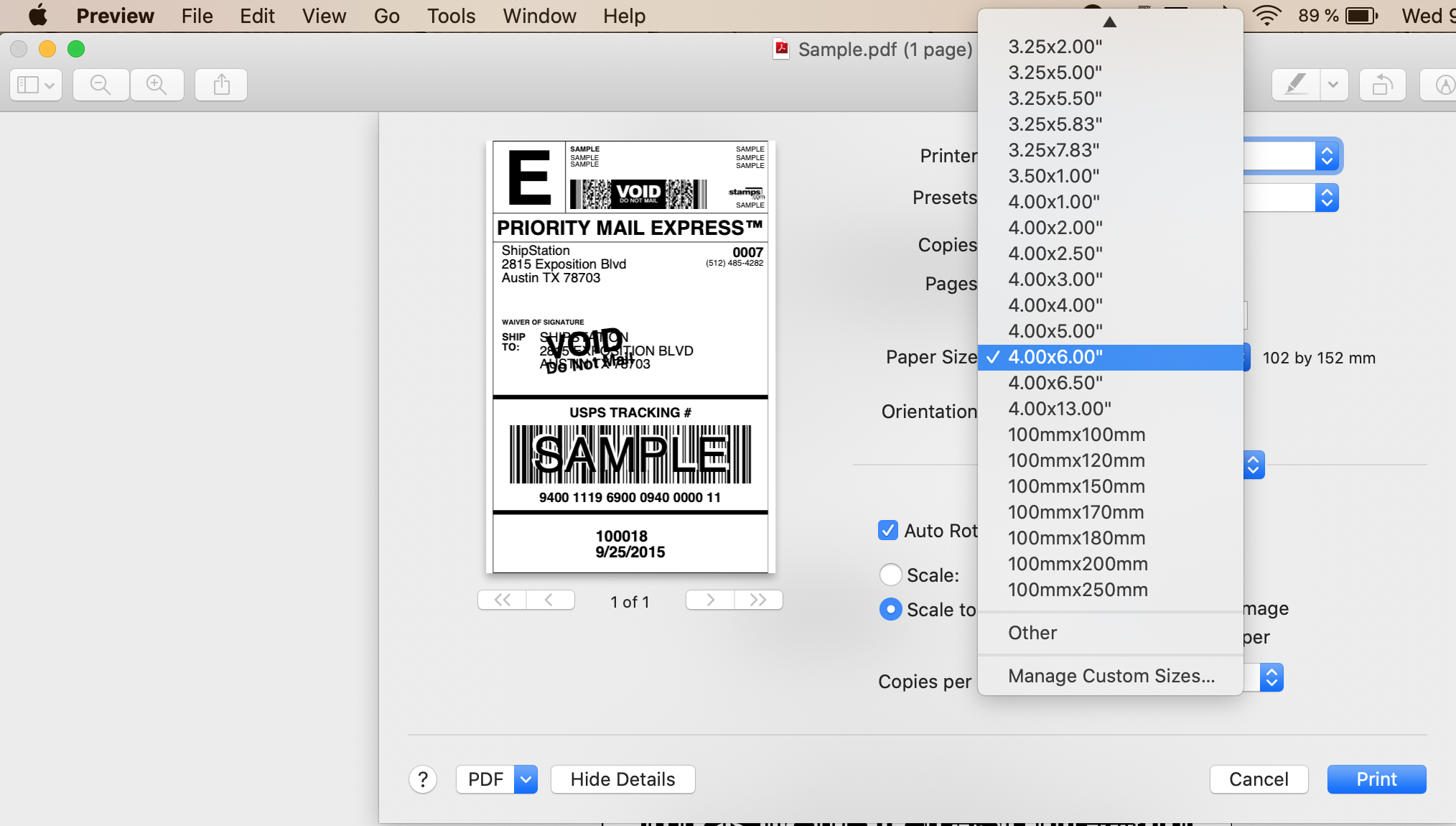Select Manage Custom Sizes menu entry
Viewport: 1456px width, 826px height.
(1111, 676)
